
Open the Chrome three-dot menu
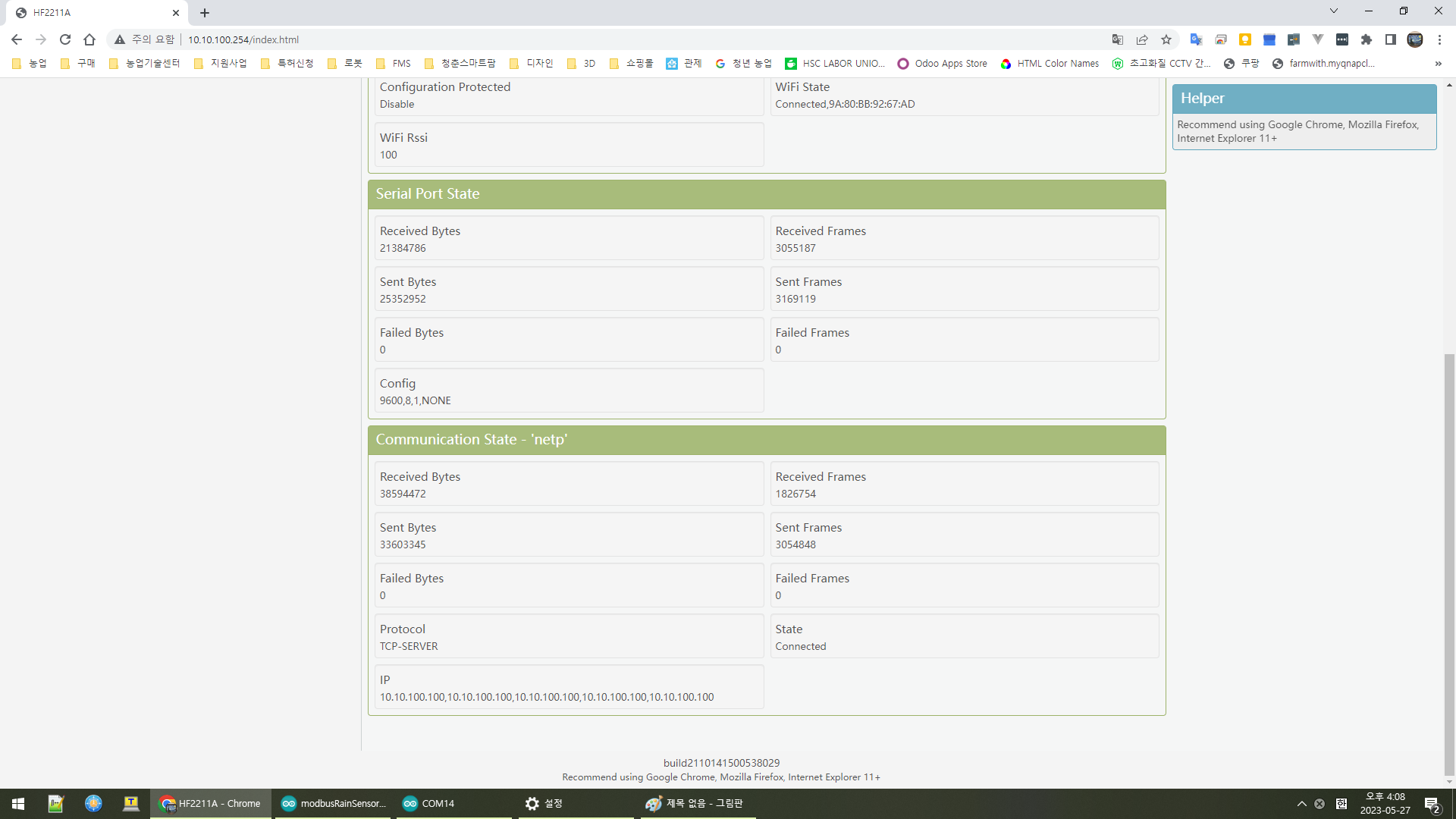pyautogui.click(x=1439, y=39)
